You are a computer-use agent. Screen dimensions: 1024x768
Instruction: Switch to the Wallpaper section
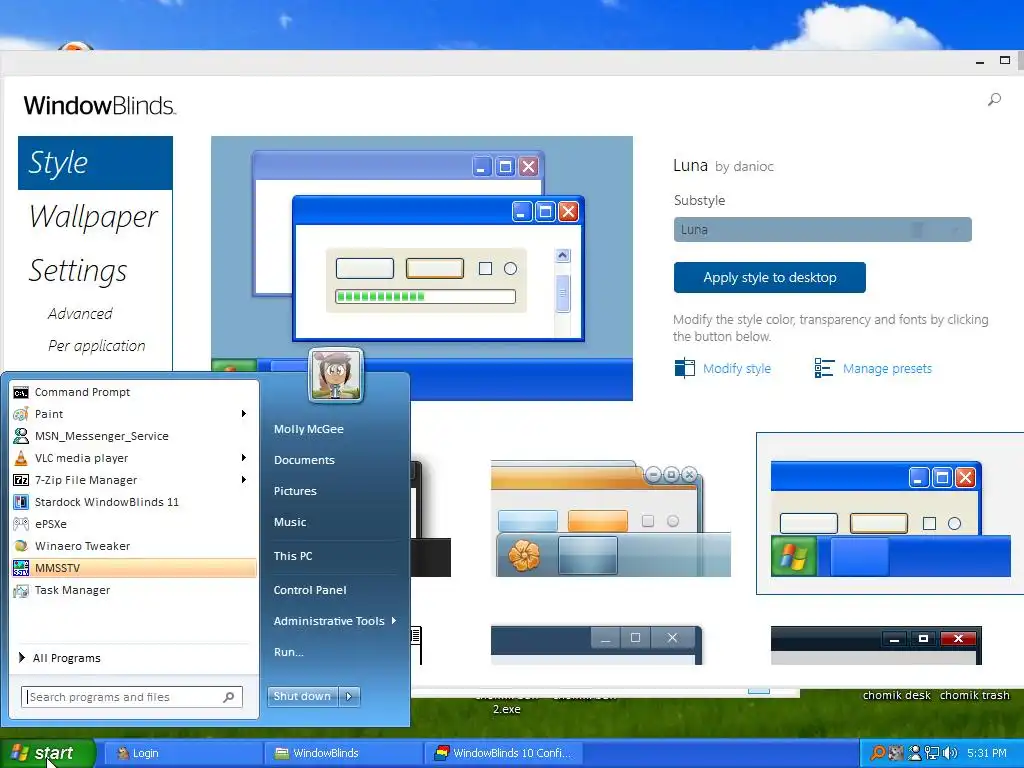coord(93,217)
